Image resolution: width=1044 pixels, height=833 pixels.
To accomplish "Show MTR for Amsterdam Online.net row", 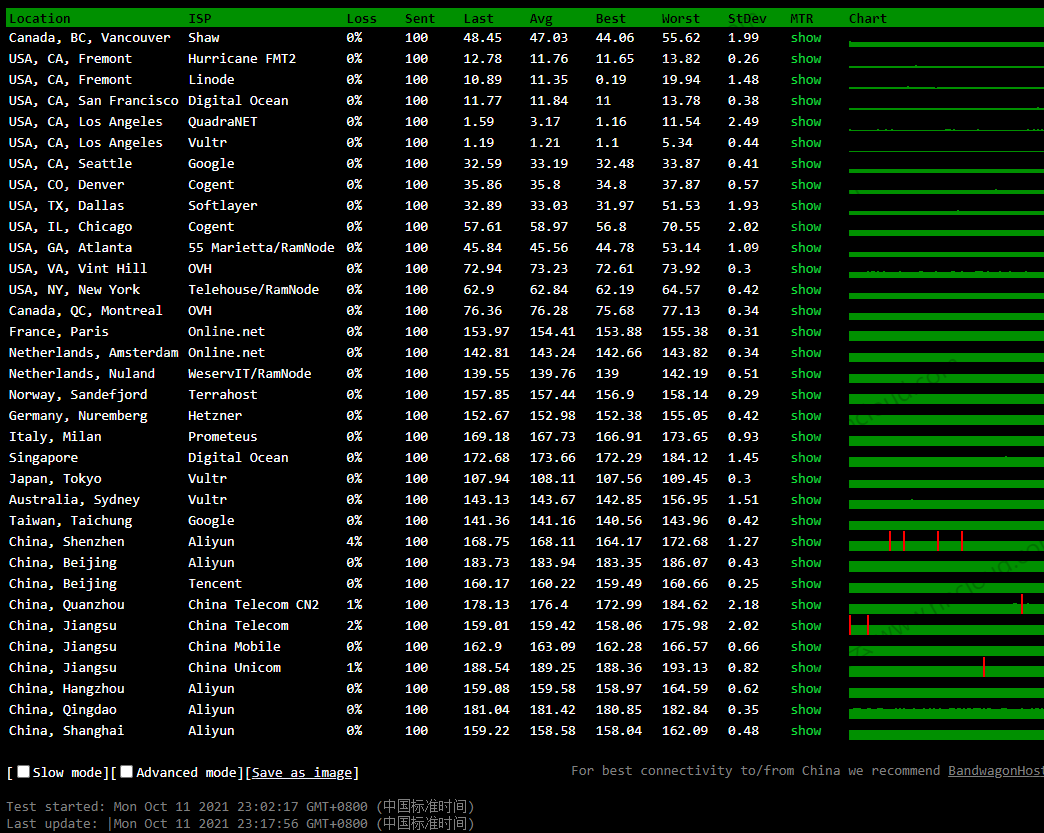I will (806, 352).
